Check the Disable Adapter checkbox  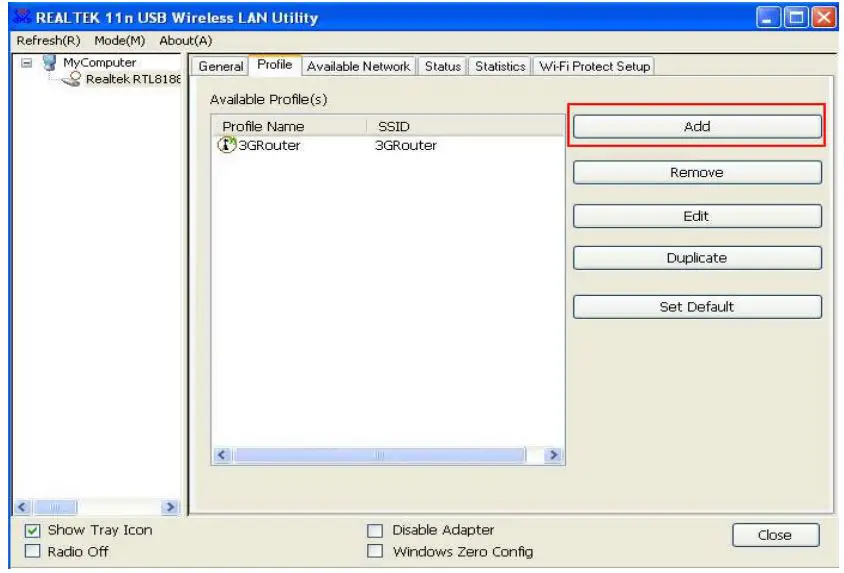[x=375, y=530]
